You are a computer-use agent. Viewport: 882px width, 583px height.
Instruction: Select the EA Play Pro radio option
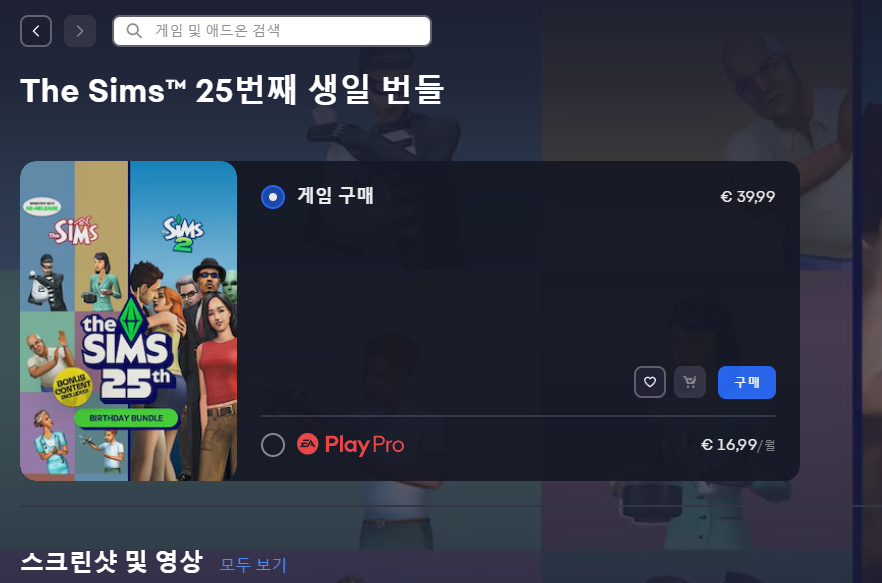pyautogui.click(x=273, y=445)
